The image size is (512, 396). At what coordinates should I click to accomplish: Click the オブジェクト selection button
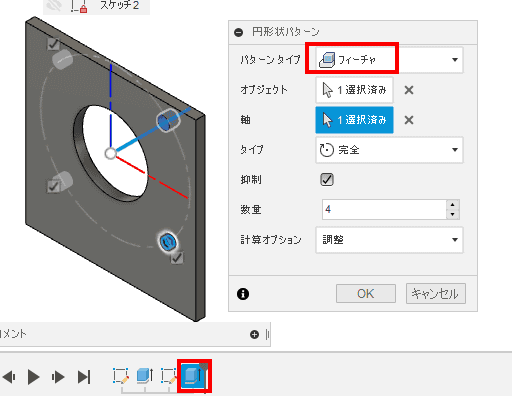pyautogui.click(x=354, y=90)
